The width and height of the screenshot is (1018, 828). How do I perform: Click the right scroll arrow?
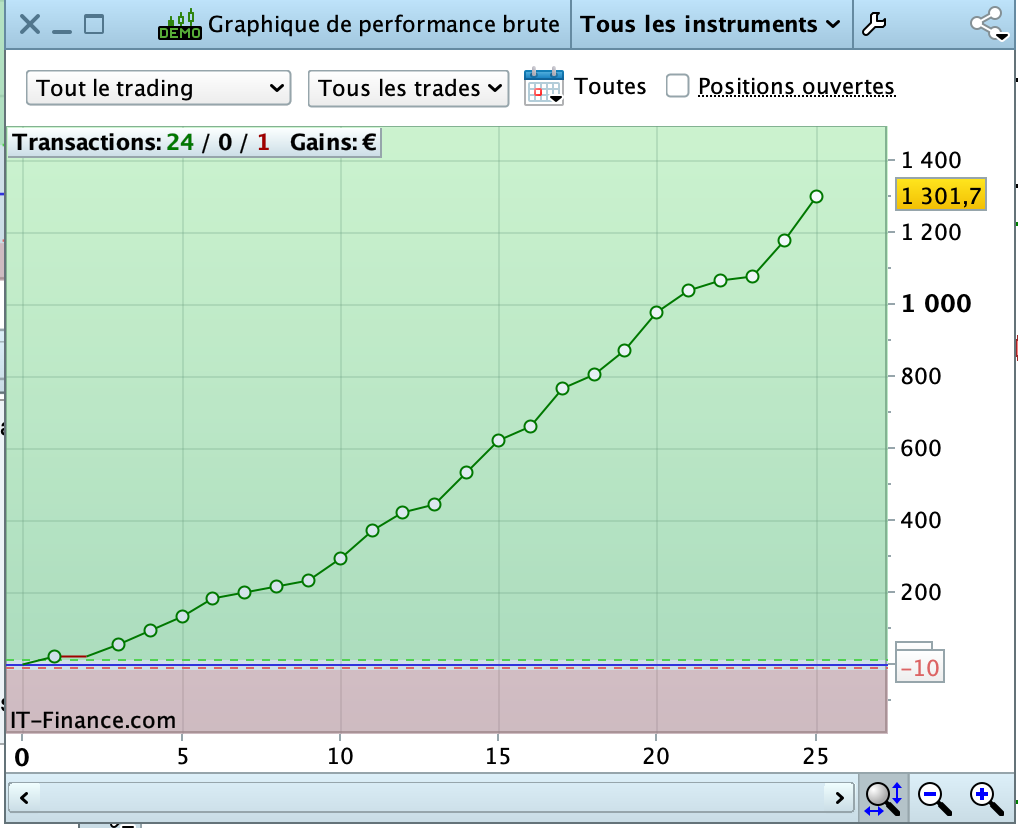point(839,797)
